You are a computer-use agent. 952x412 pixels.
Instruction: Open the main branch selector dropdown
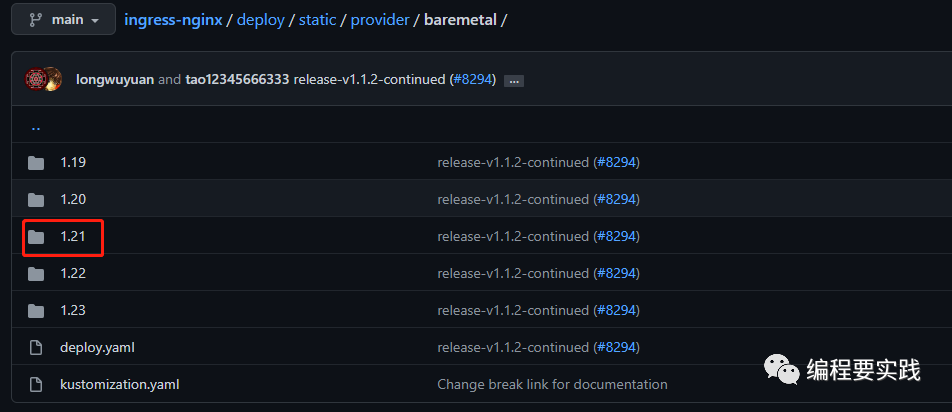point(61,20)
